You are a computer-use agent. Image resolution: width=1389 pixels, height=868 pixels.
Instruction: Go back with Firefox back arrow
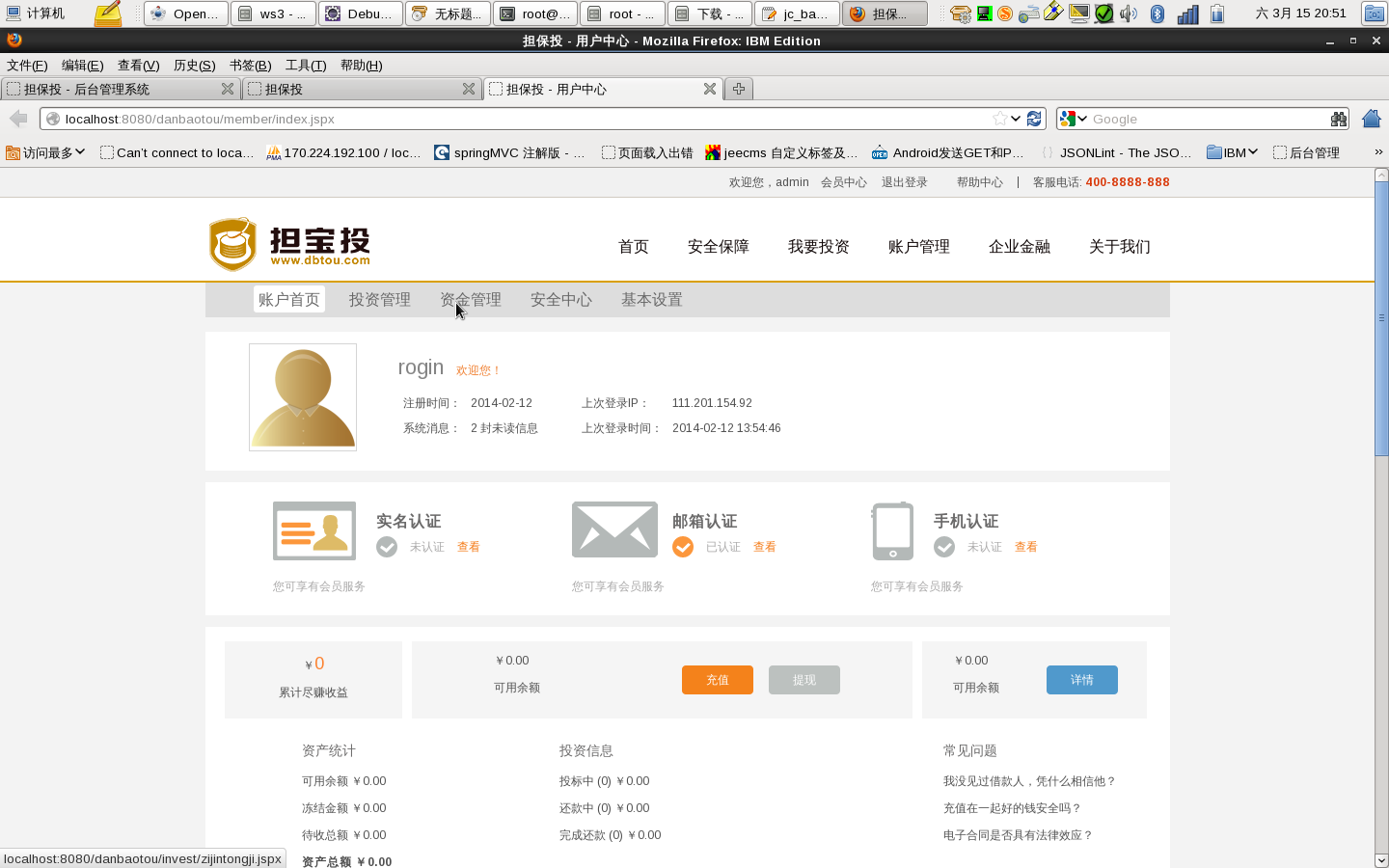pyautogui.click(x=18, y=119)
